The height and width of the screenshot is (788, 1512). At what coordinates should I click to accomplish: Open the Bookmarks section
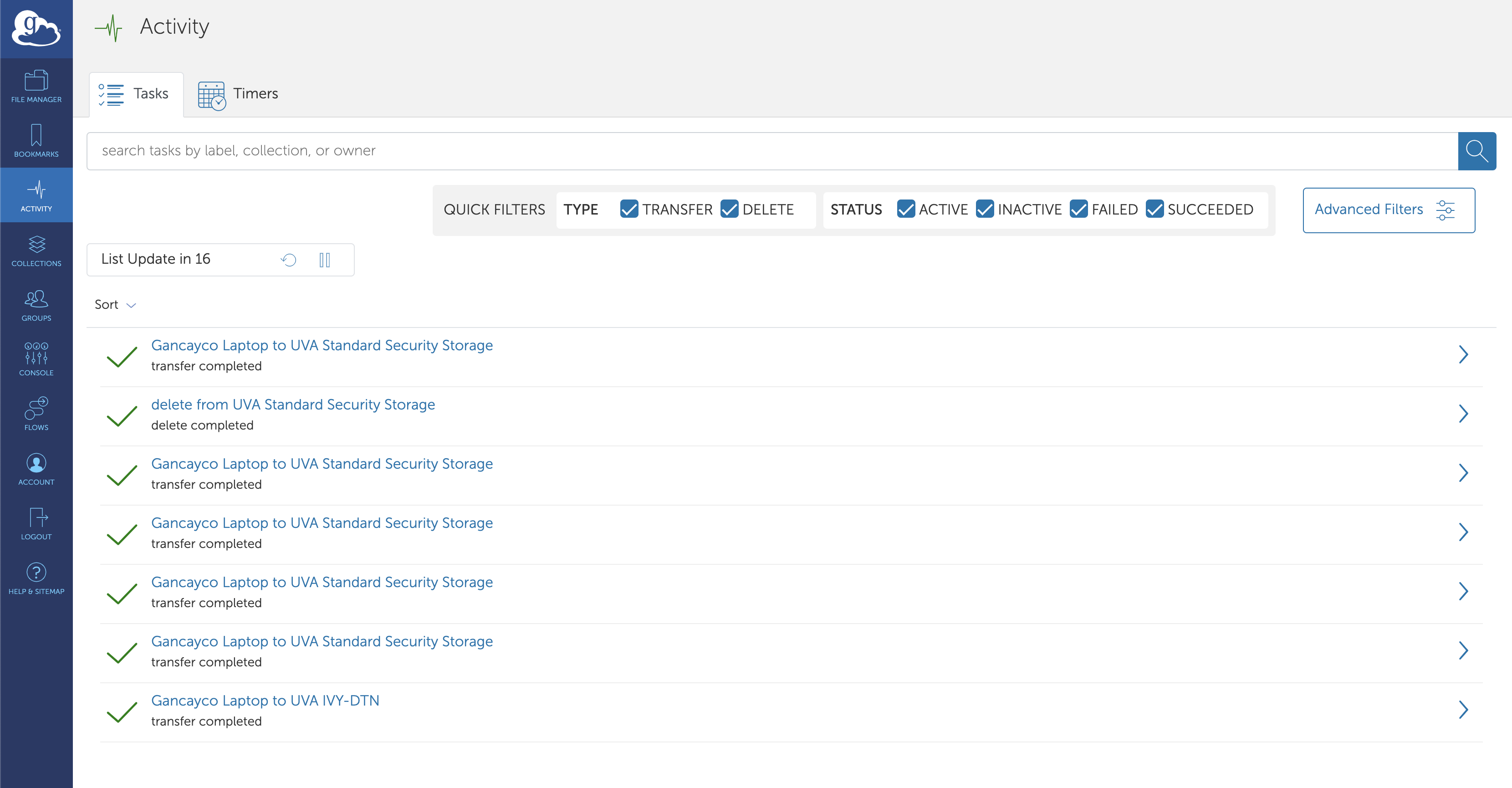[x=36, y=142]
